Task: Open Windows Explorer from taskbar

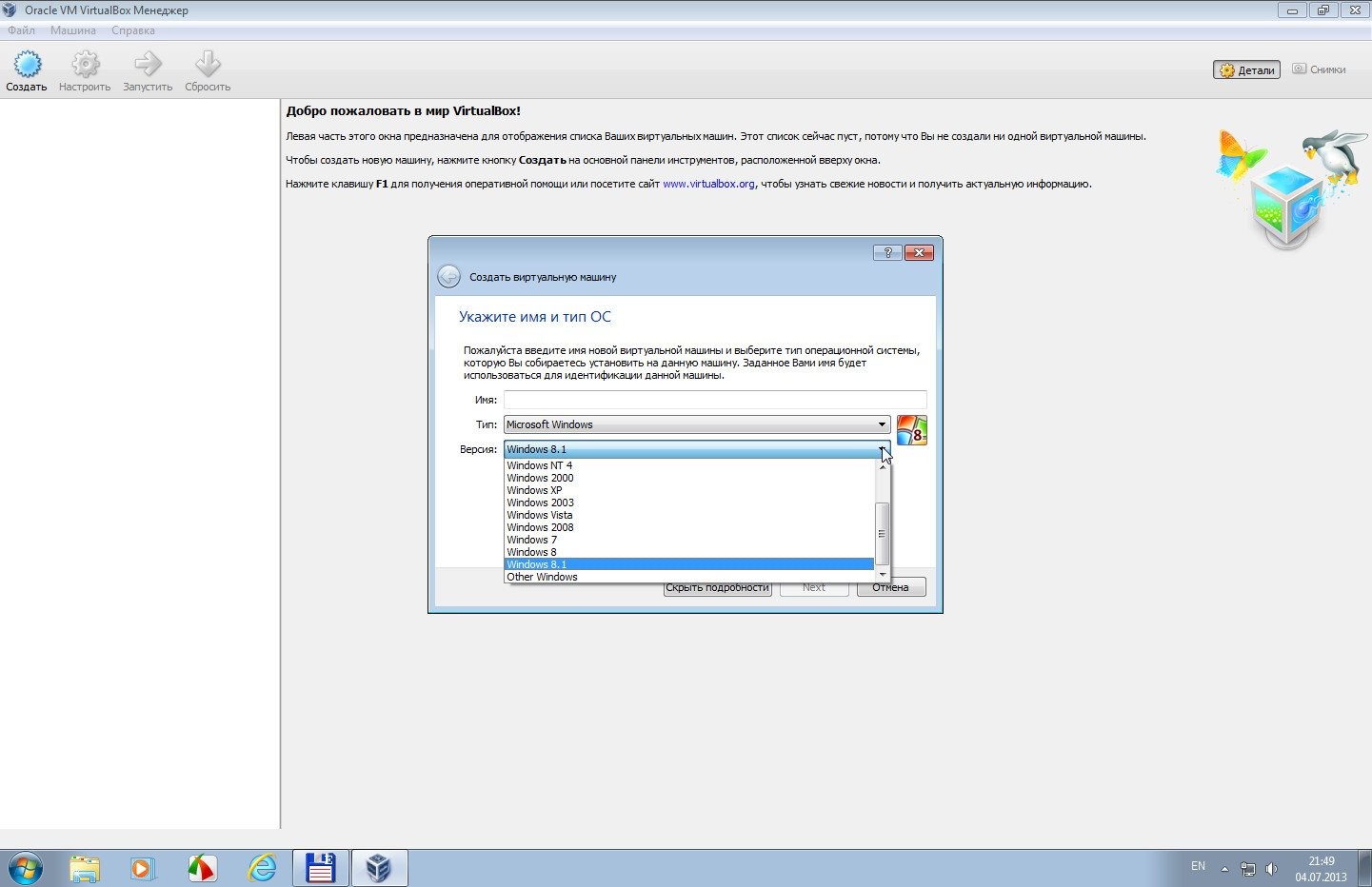Action: point(85,868)
